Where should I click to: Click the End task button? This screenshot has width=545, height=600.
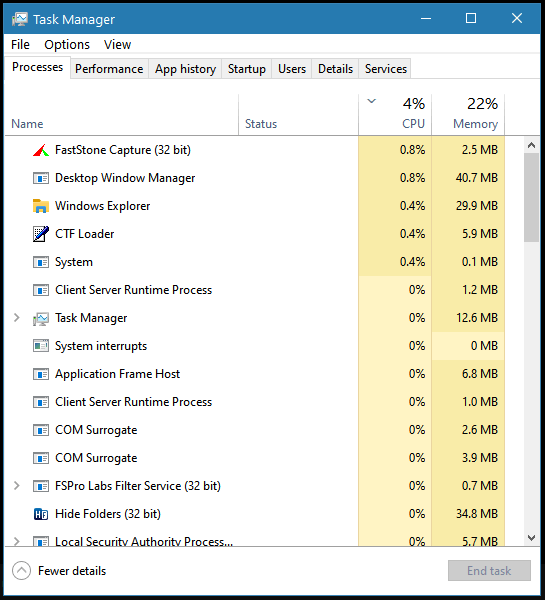pos(489,571)
